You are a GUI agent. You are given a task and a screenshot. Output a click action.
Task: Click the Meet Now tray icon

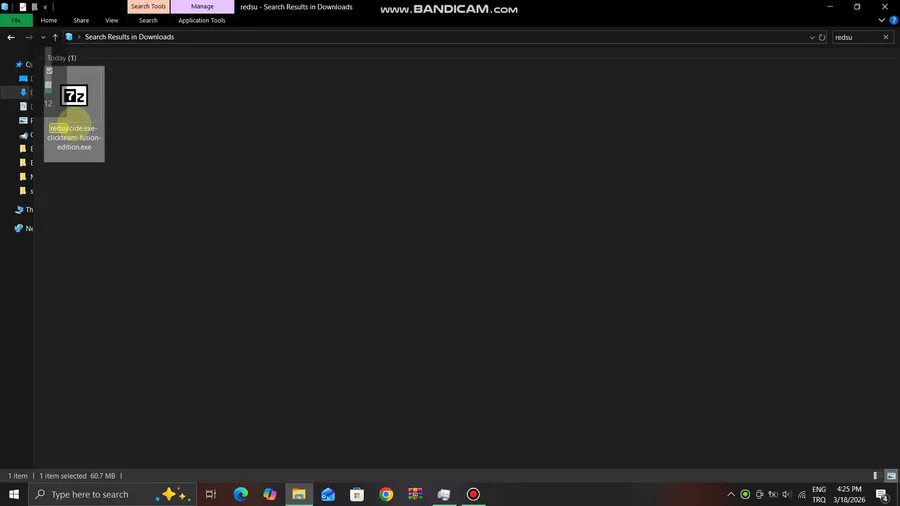coord(759,494)
